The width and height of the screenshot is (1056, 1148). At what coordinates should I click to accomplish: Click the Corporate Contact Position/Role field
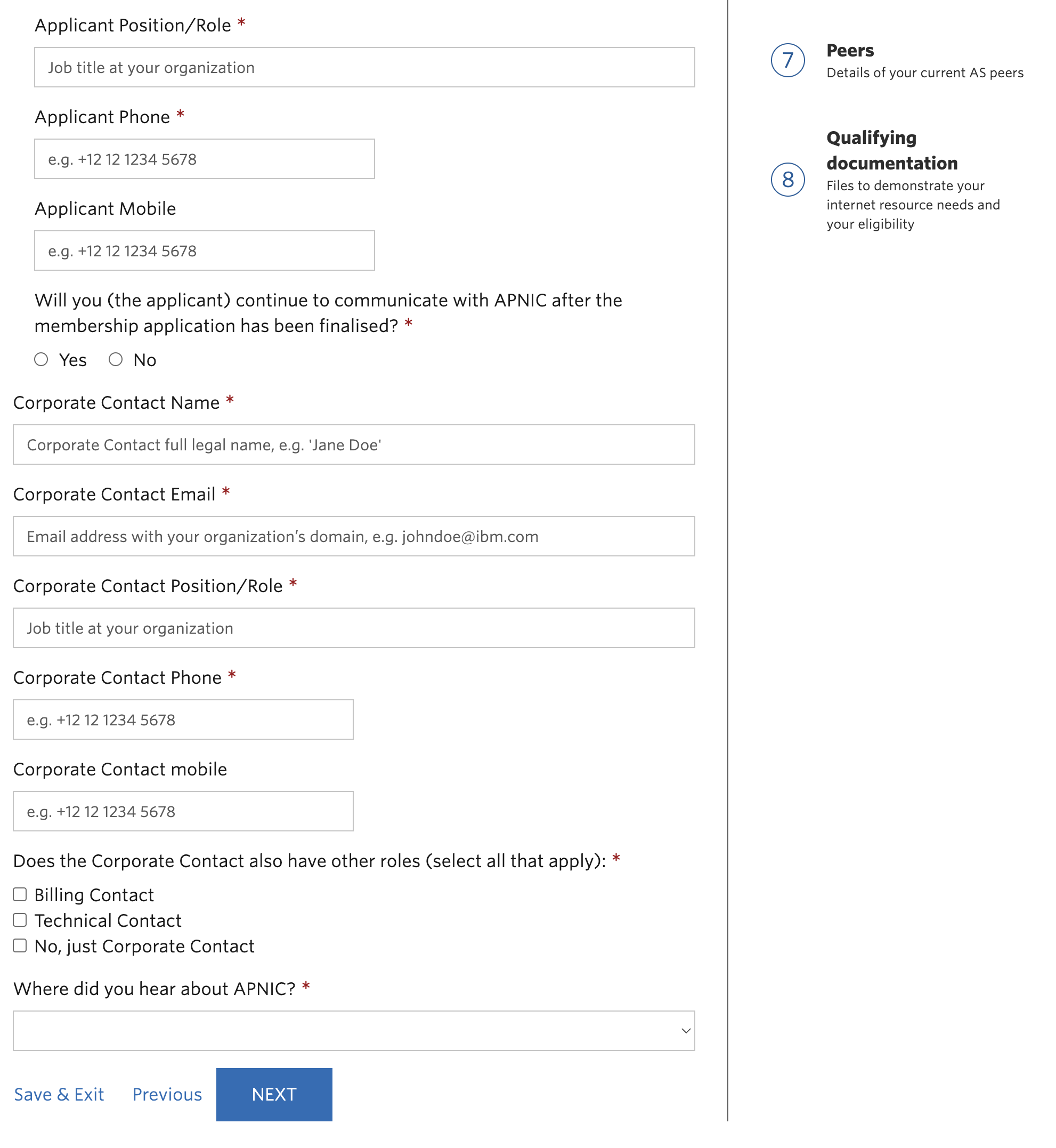353,628
